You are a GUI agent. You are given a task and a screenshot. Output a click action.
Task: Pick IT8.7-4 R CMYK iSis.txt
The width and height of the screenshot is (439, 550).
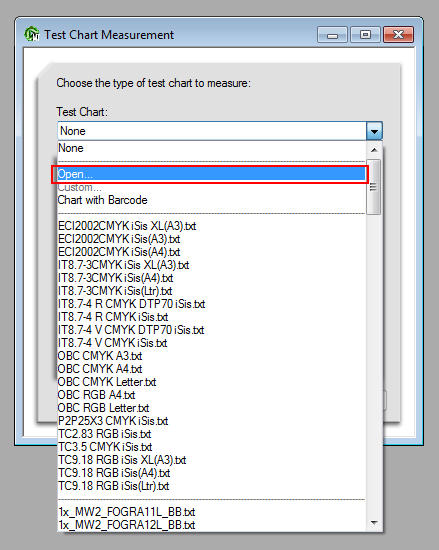point(211,317)
